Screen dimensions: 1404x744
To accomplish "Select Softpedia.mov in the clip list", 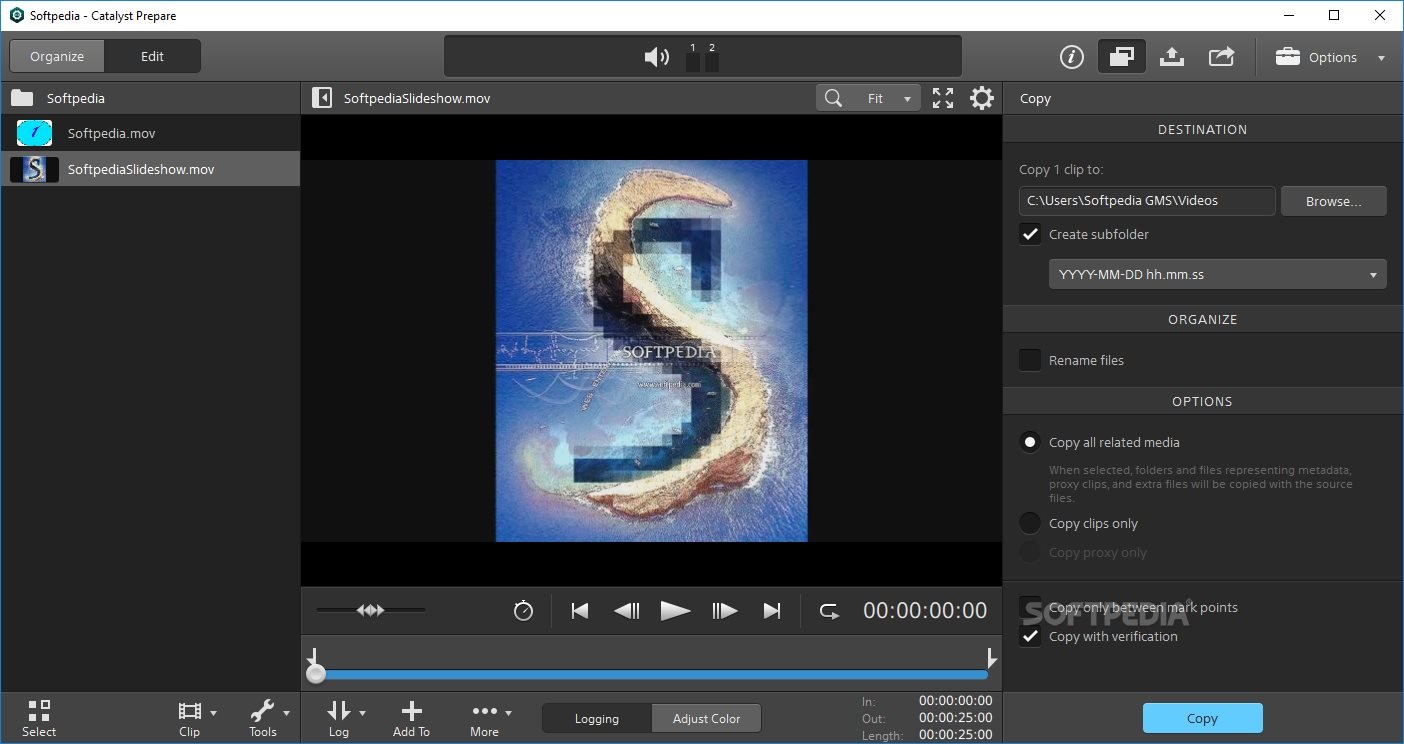I will click(150, 133).
